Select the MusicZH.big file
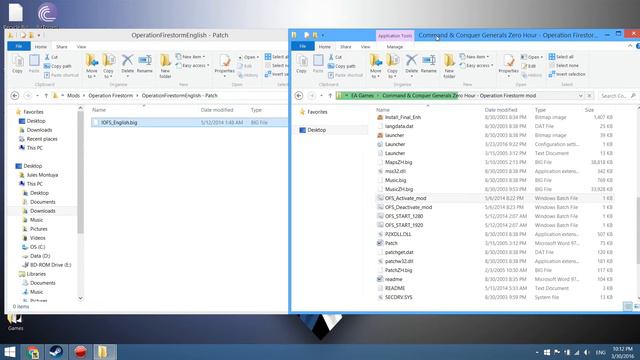The height and width of the screenshot is (360, 640). (495, 189)
